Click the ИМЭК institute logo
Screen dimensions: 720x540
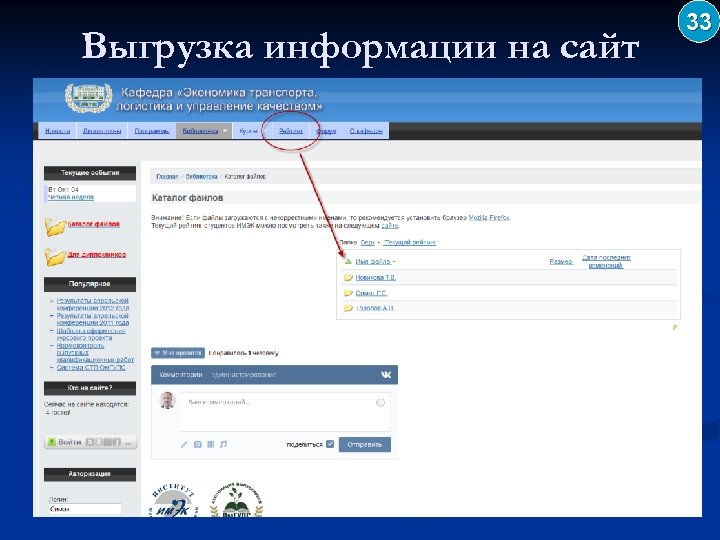tap(173, 500)
